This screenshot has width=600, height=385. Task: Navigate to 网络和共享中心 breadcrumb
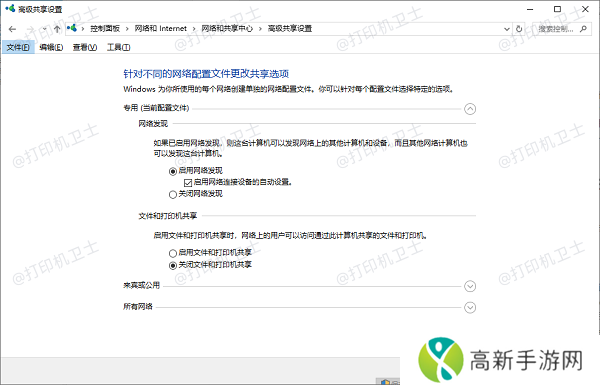(227, 29)
